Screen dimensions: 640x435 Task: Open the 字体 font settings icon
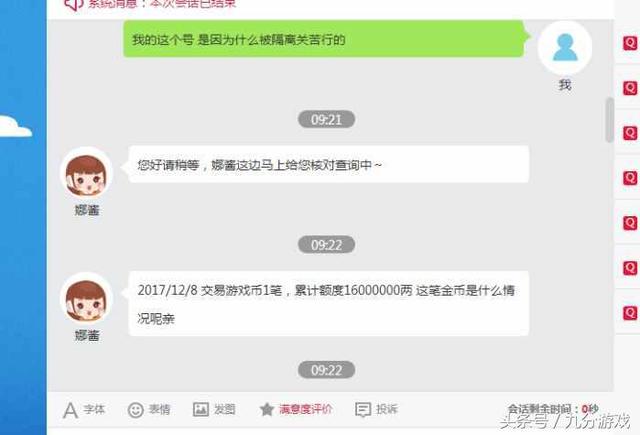point(71,410)
